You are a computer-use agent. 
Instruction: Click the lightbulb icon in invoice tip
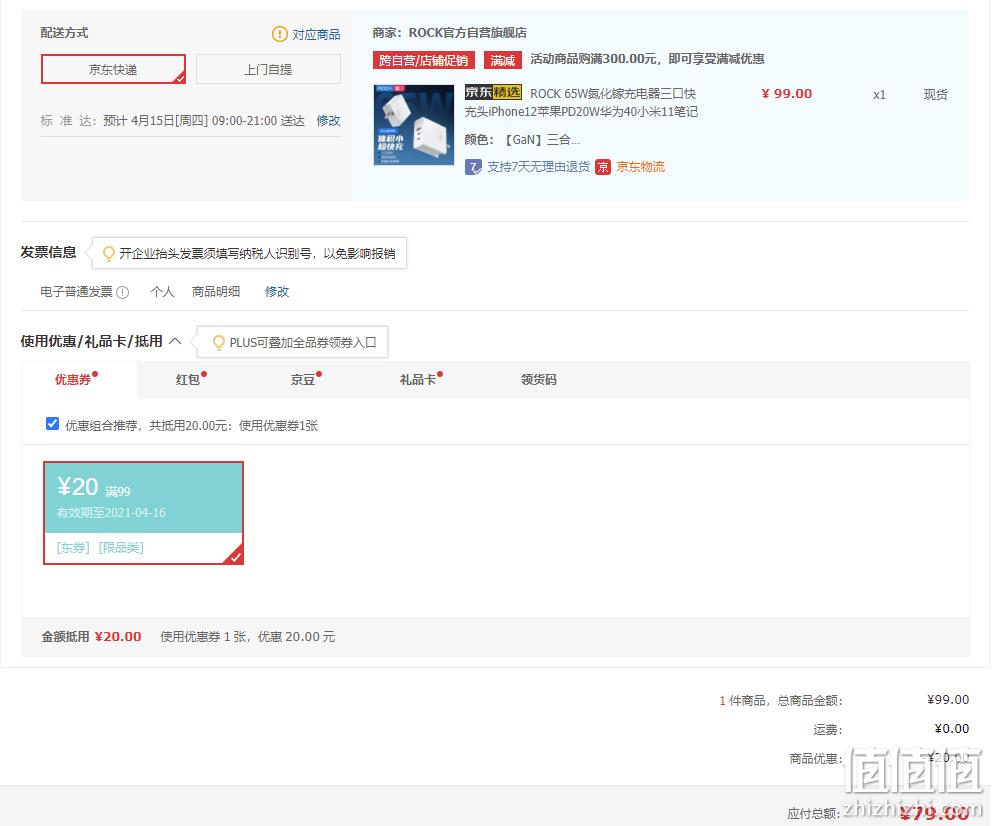(109, 254)
